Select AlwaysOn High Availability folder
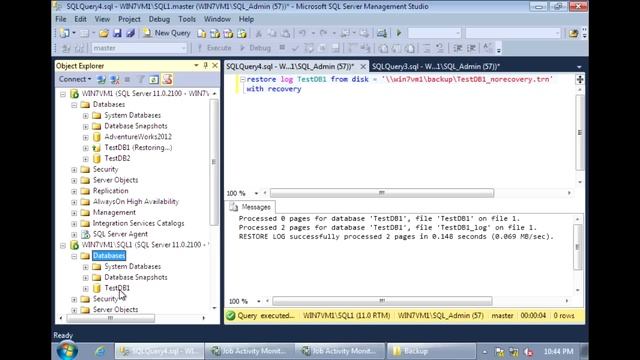The width and height of the screenshot is (640, 360). [x=136, y=202]
